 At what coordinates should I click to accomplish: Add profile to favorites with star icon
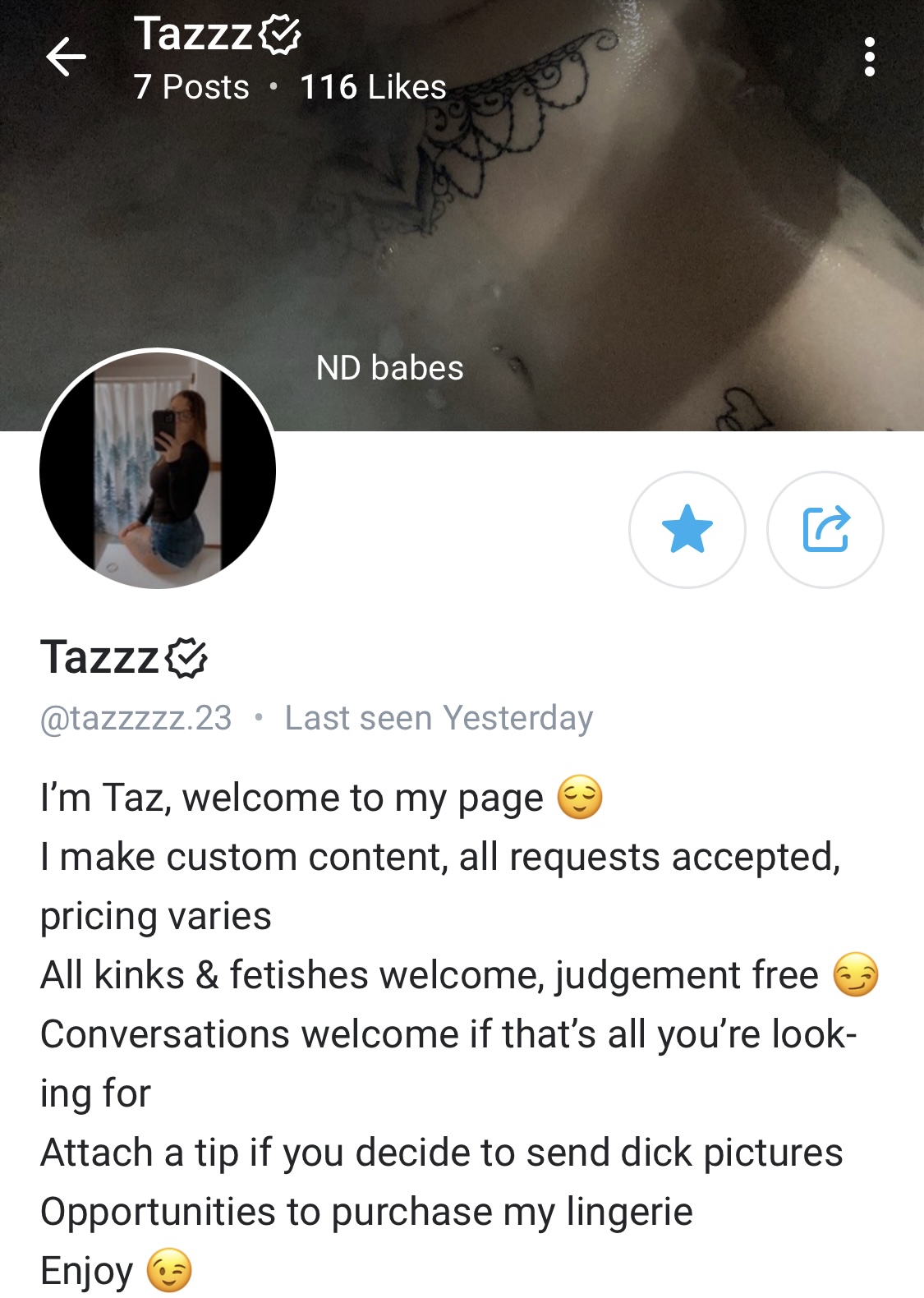(x=687, y=530)
